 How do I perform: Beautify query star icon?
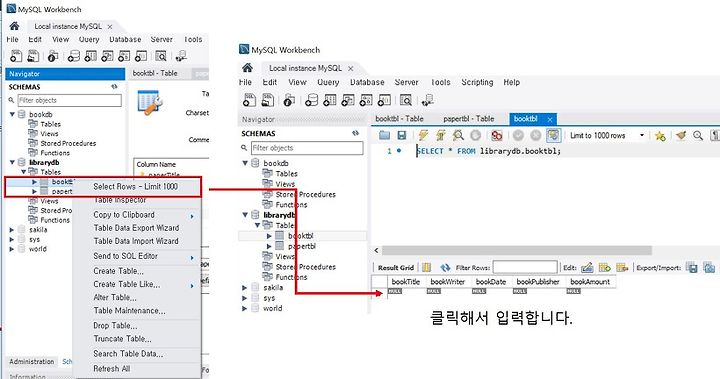pos(660,136)
